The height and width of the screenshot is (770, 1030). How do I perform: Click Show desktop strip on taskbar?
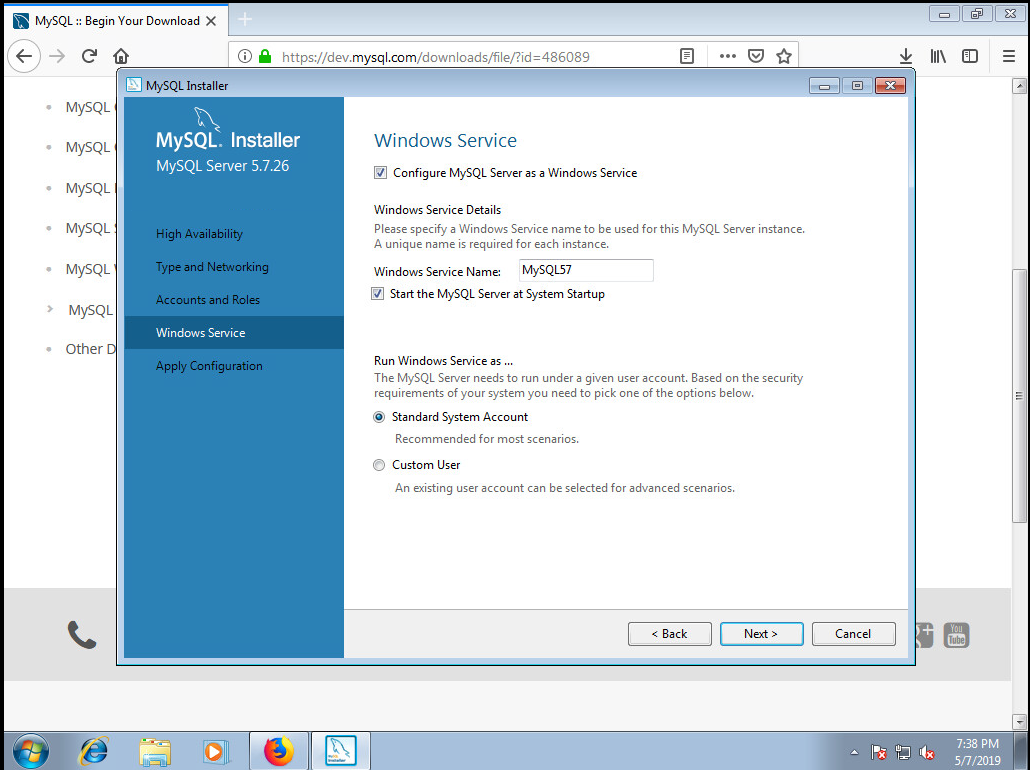(x=1021, y=751)
